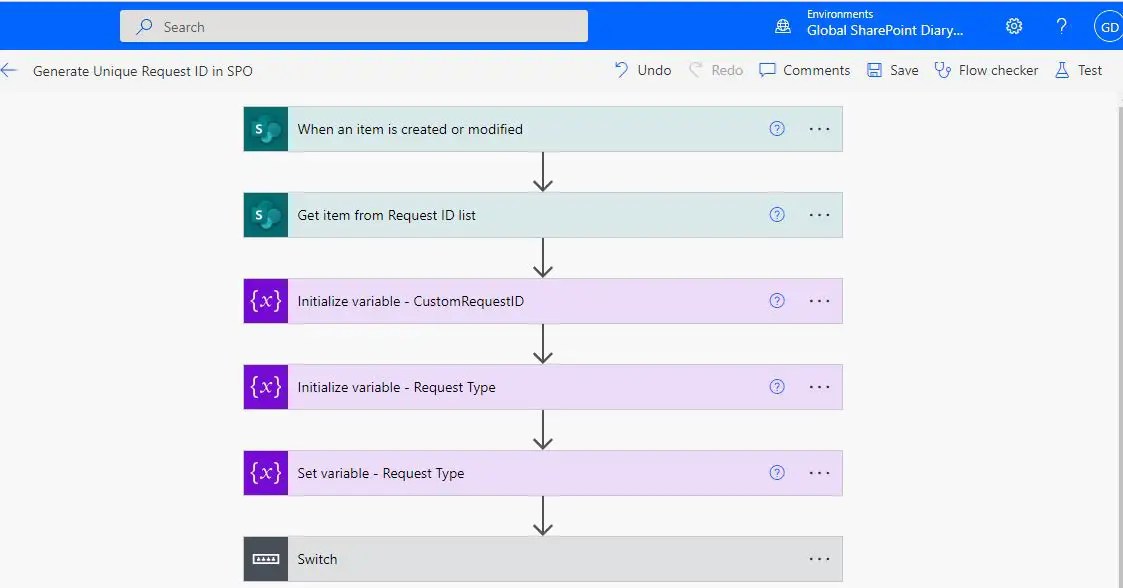Open help using the question mark icon

click(1061, 26)
